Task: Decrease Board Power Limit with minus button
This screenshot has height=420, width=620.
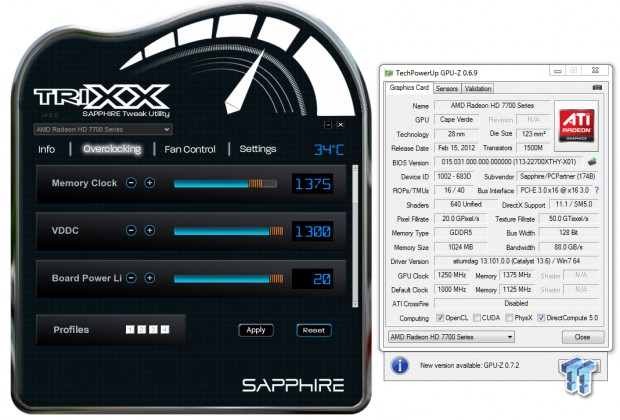Action: pos(131,278)
